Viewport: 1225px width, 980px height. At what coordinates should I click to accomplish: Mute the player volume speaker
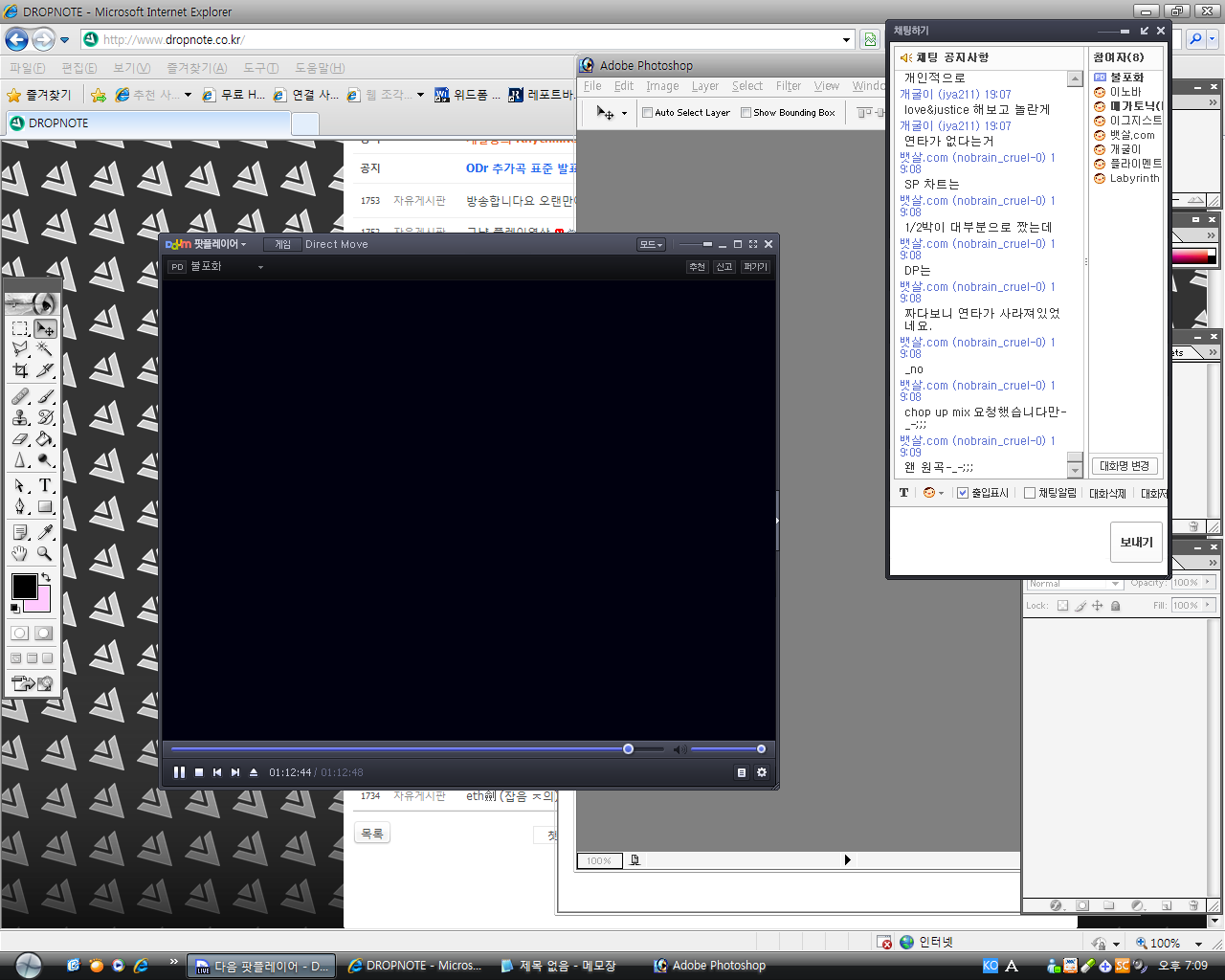click(679, 749)
